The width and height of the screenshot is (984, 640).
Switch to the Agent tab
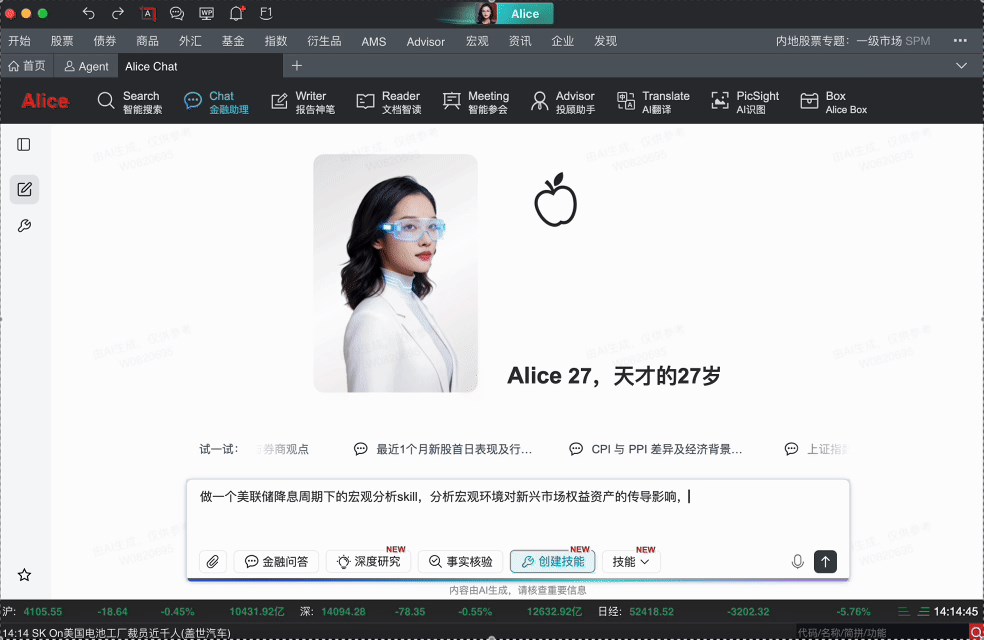click(86, 66)
